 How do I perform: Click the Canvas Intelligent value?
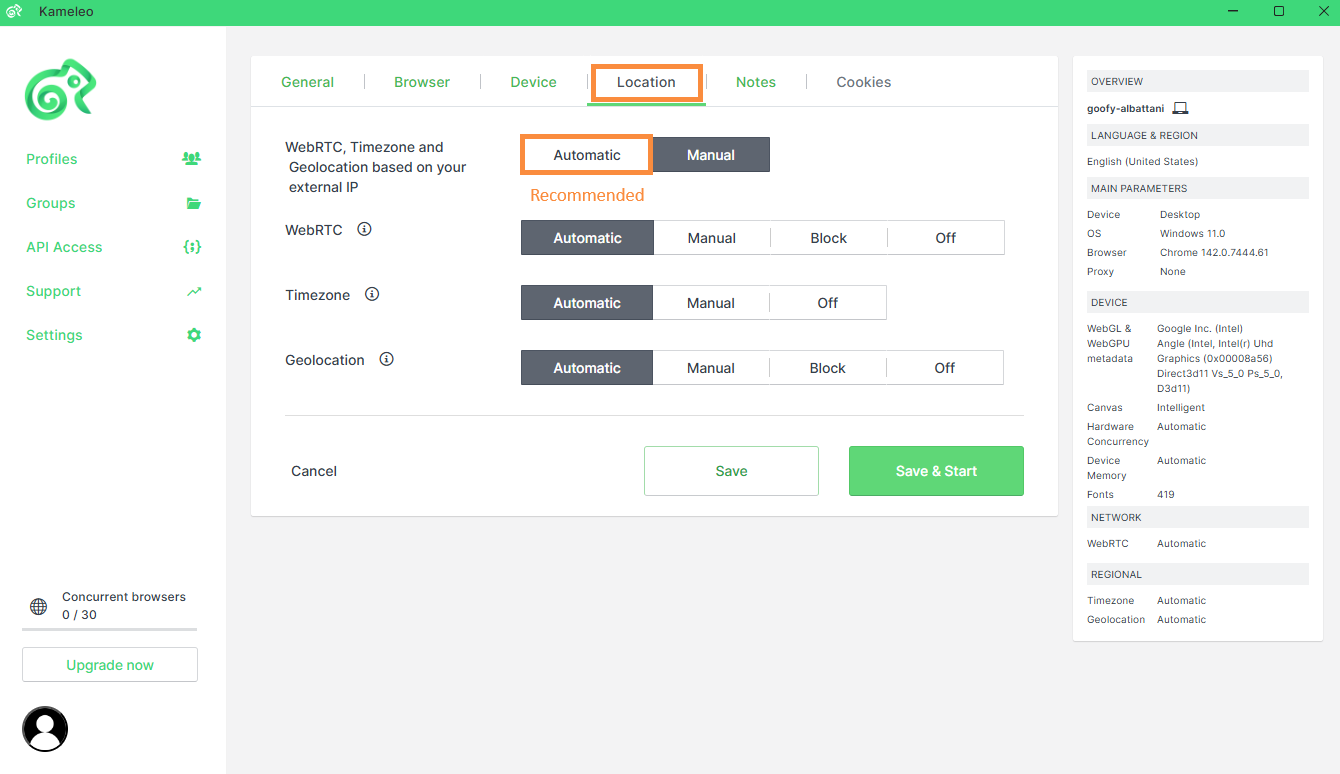(x=1181, y=408)
